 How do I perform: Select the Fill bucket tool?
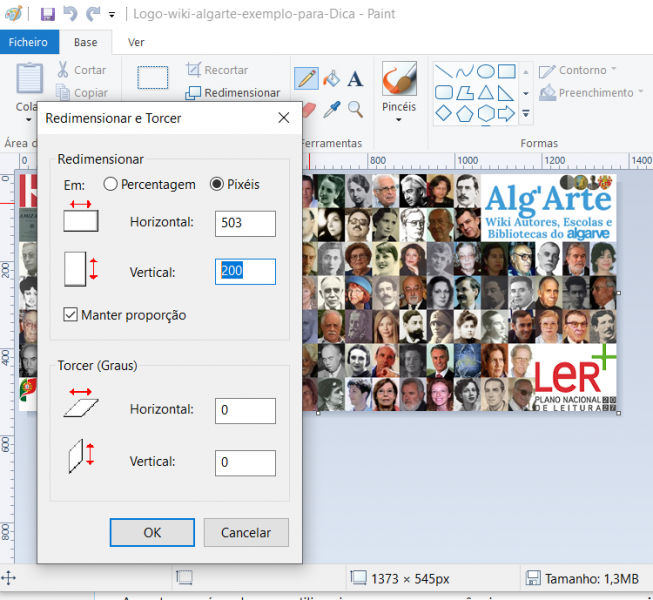point(331,78)
